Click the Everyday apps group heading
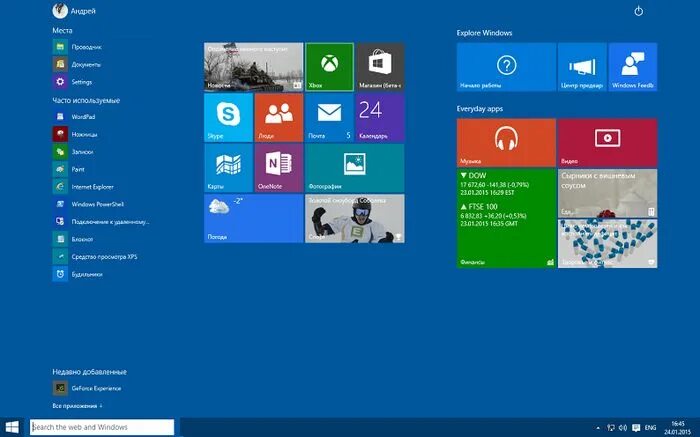Image resolution: width=700 pixels, height=437 pixels. [479, 108]
